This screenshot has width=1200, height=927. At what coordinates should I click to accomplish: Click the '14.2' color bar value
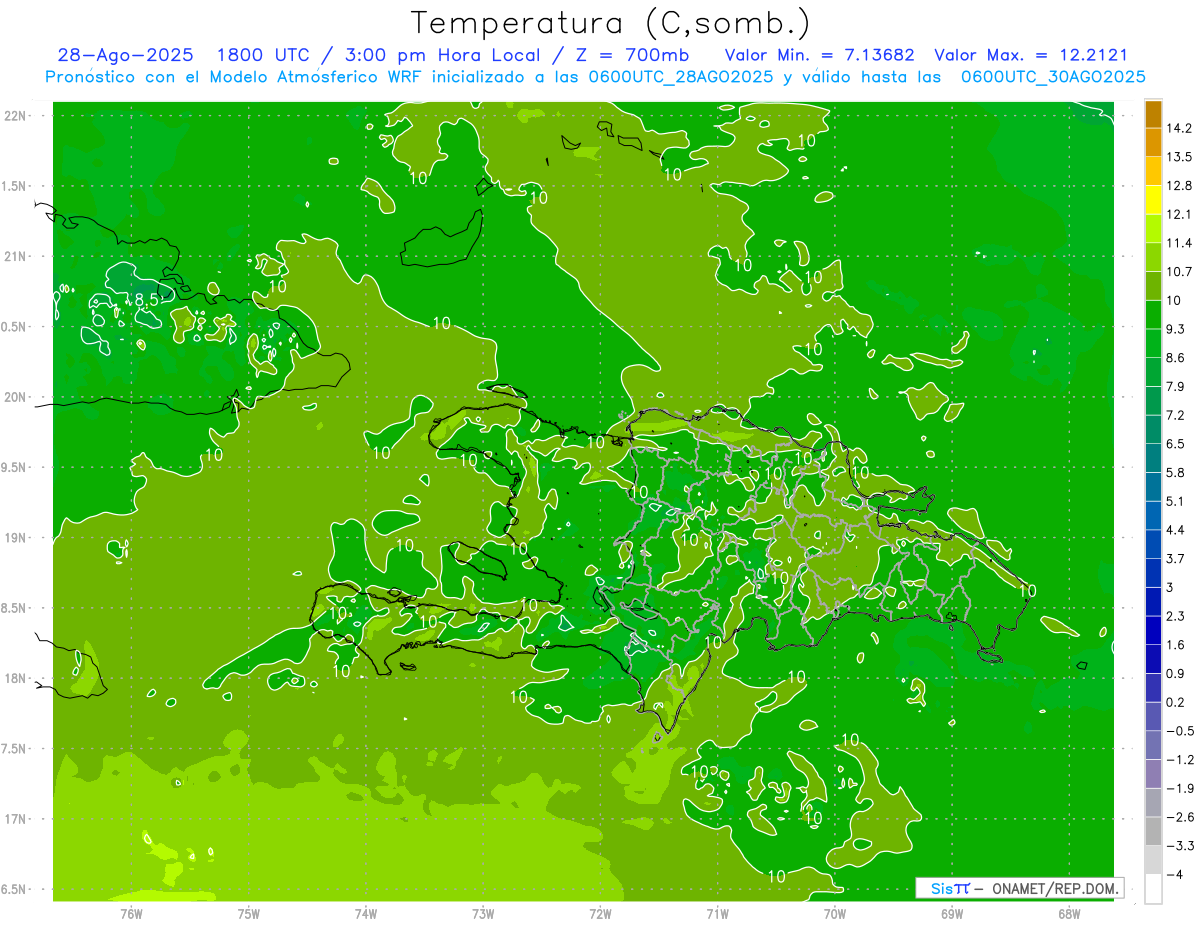click(x=1180, y=128)
